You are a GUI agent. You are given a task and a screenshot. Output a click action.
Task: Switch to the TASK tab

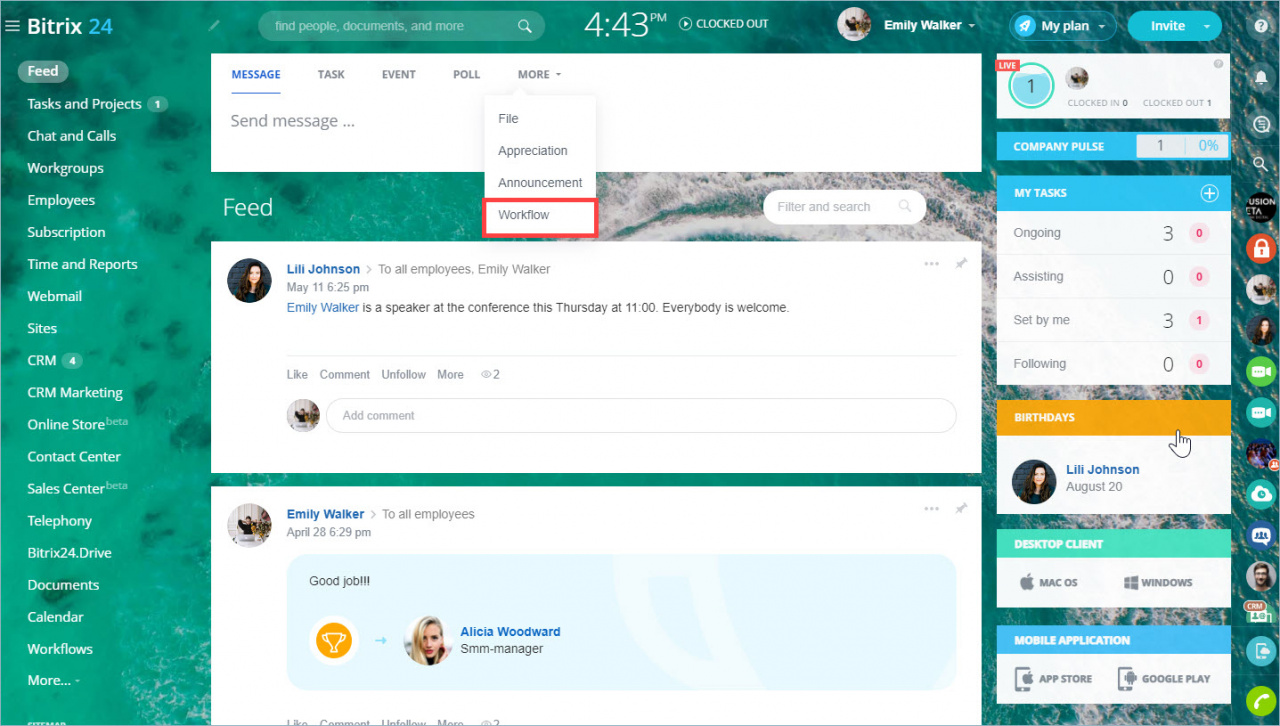pyautogui.click(x=331, y=75)
